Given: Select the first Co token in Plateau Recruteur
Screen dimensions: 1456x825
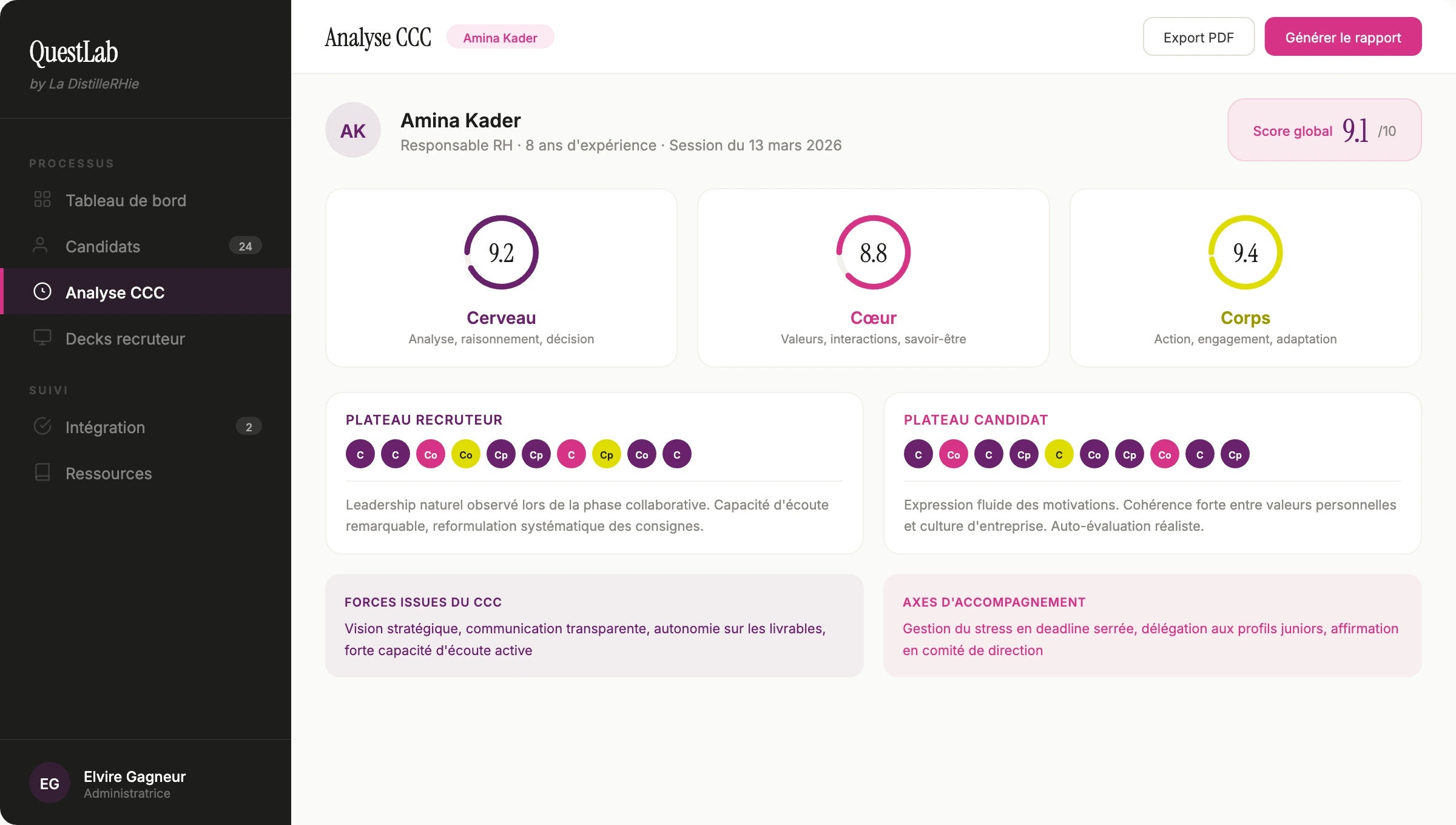Looking at the screenshot, I should click(x=430, y=454).
